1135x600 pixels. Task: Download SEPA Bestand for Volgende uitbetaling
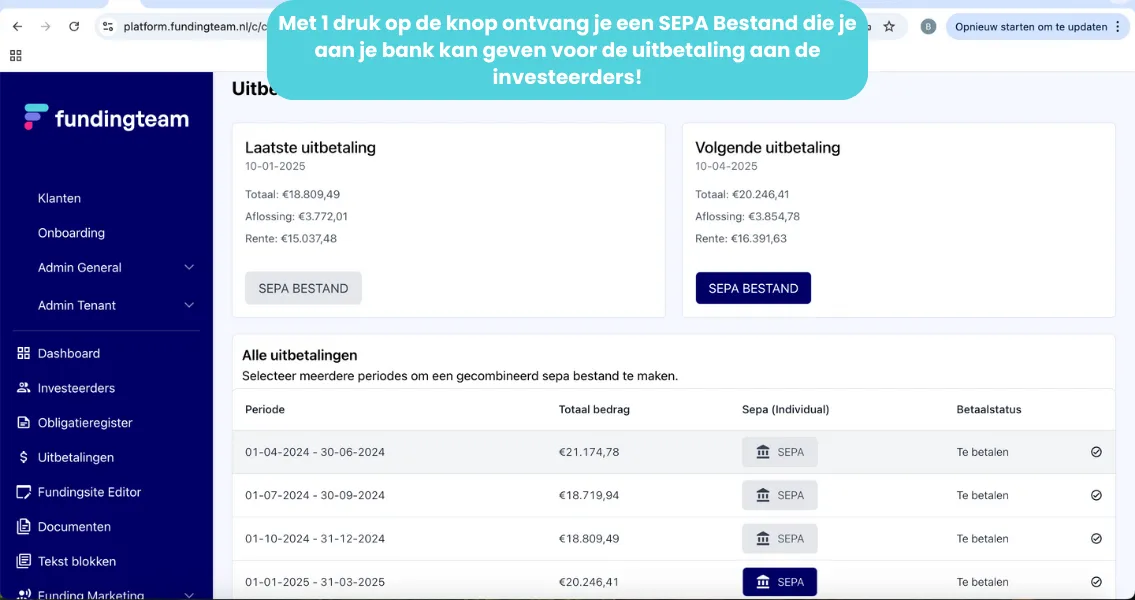tap(753, 288)
